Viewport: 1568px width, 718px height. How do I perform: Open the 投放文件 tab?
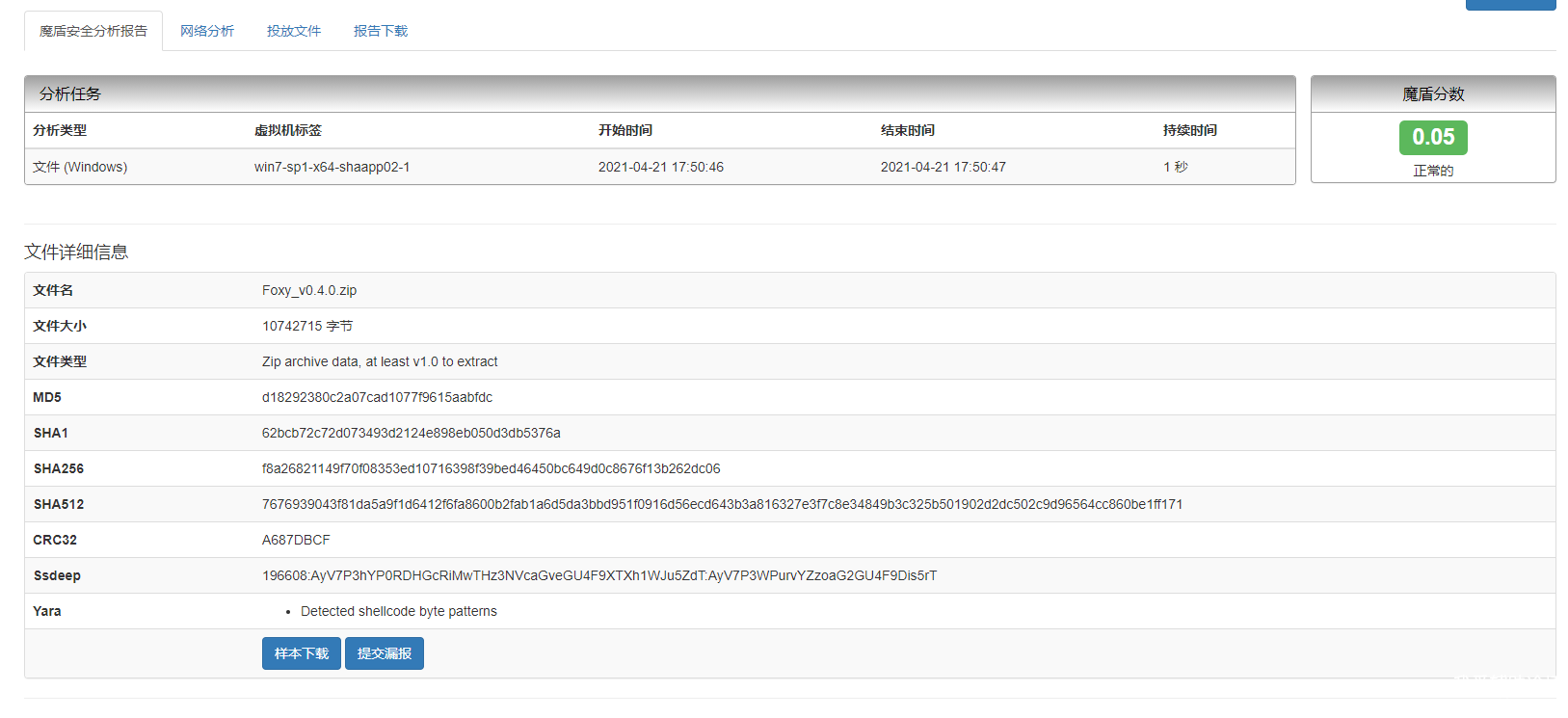point(293,31)
